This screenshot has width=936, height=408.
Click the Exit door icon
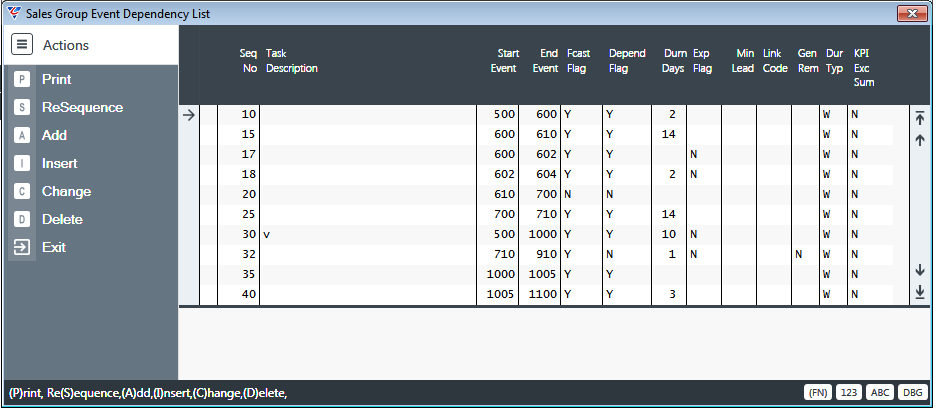point(22,247)
